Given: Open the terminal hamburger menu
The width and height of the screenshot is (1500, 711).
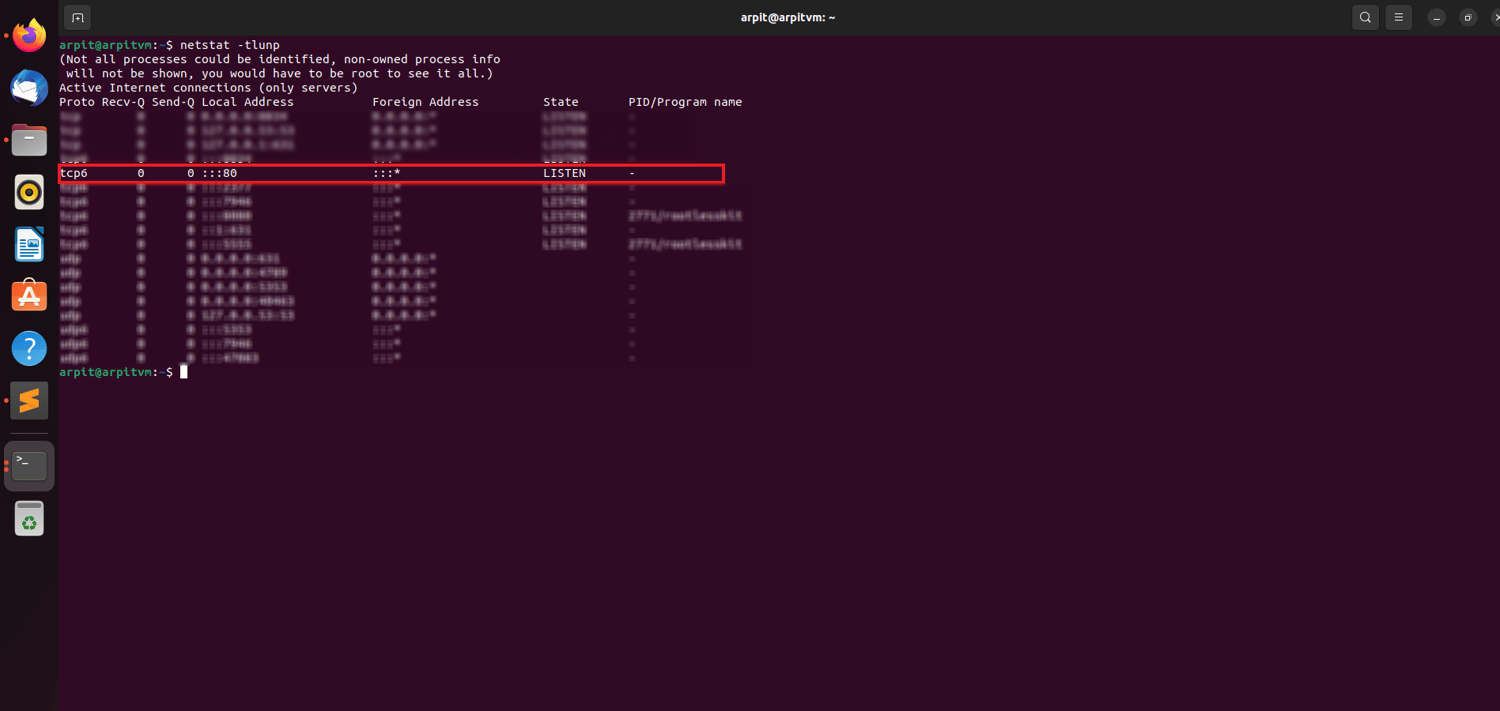Looking at the screenshot, I should pos(1398,17).
